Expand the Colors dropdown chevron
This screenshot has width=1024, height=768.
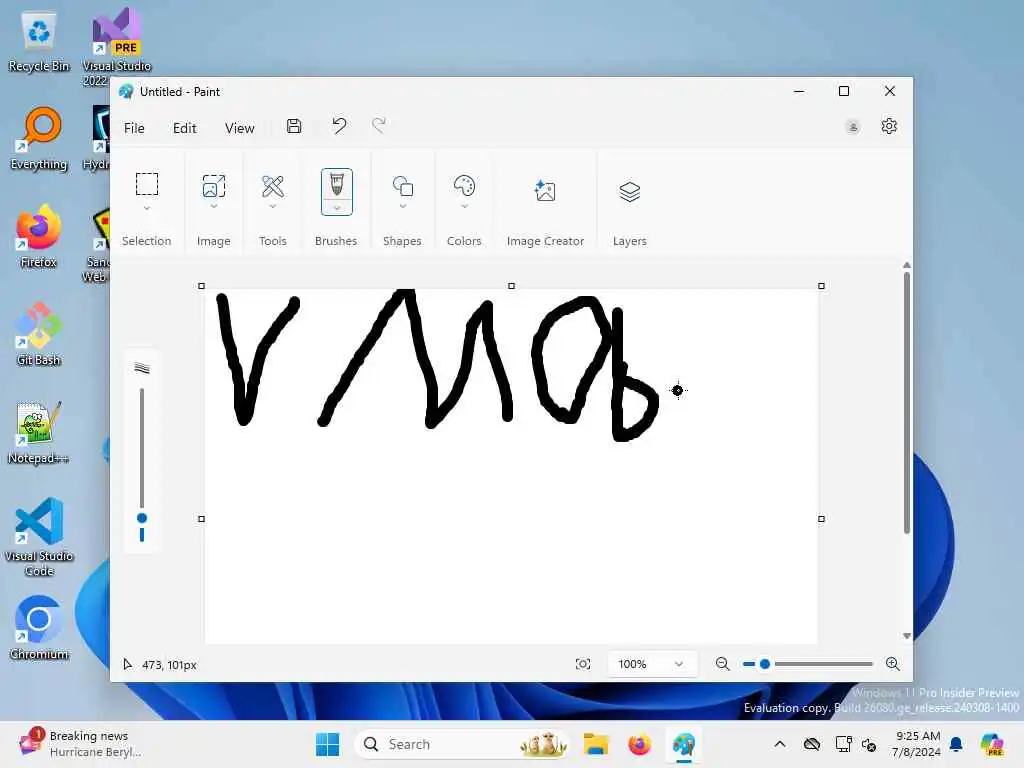[x=464, y=206]
